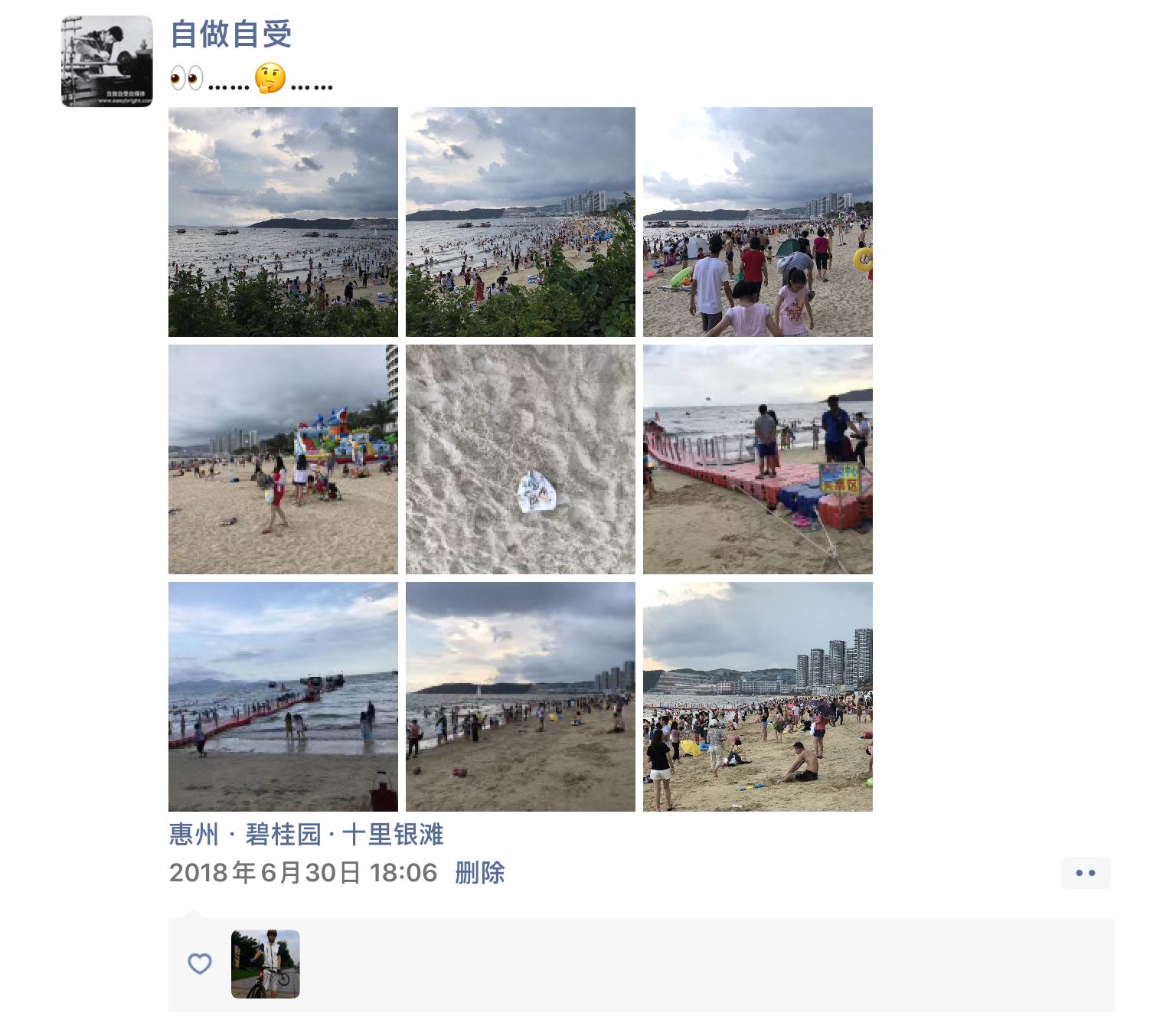Screen dimensions: 1176x1023
Task: Open the photo of children walking on sand
Action: click(x=758, y=222)
